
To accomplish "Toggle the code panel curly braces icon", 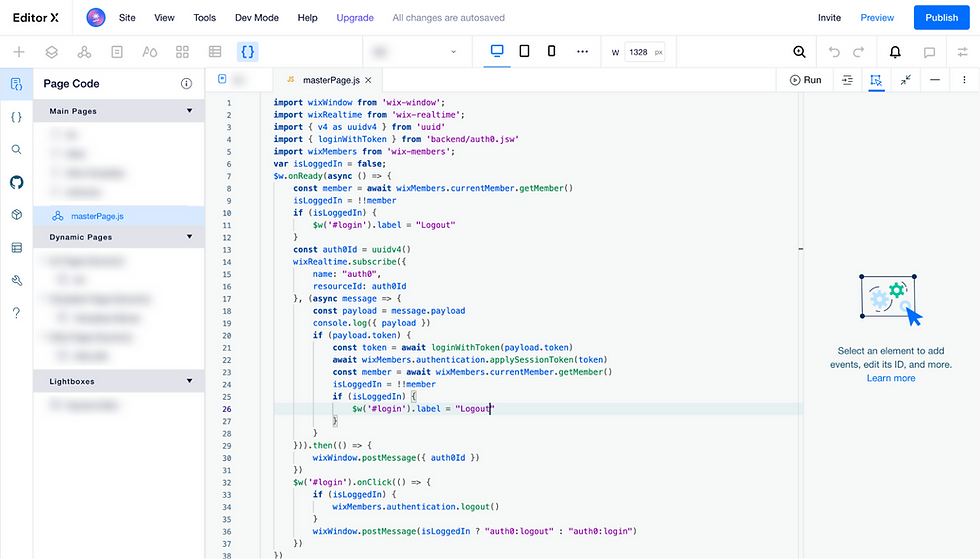I will (x=248, y=52).
